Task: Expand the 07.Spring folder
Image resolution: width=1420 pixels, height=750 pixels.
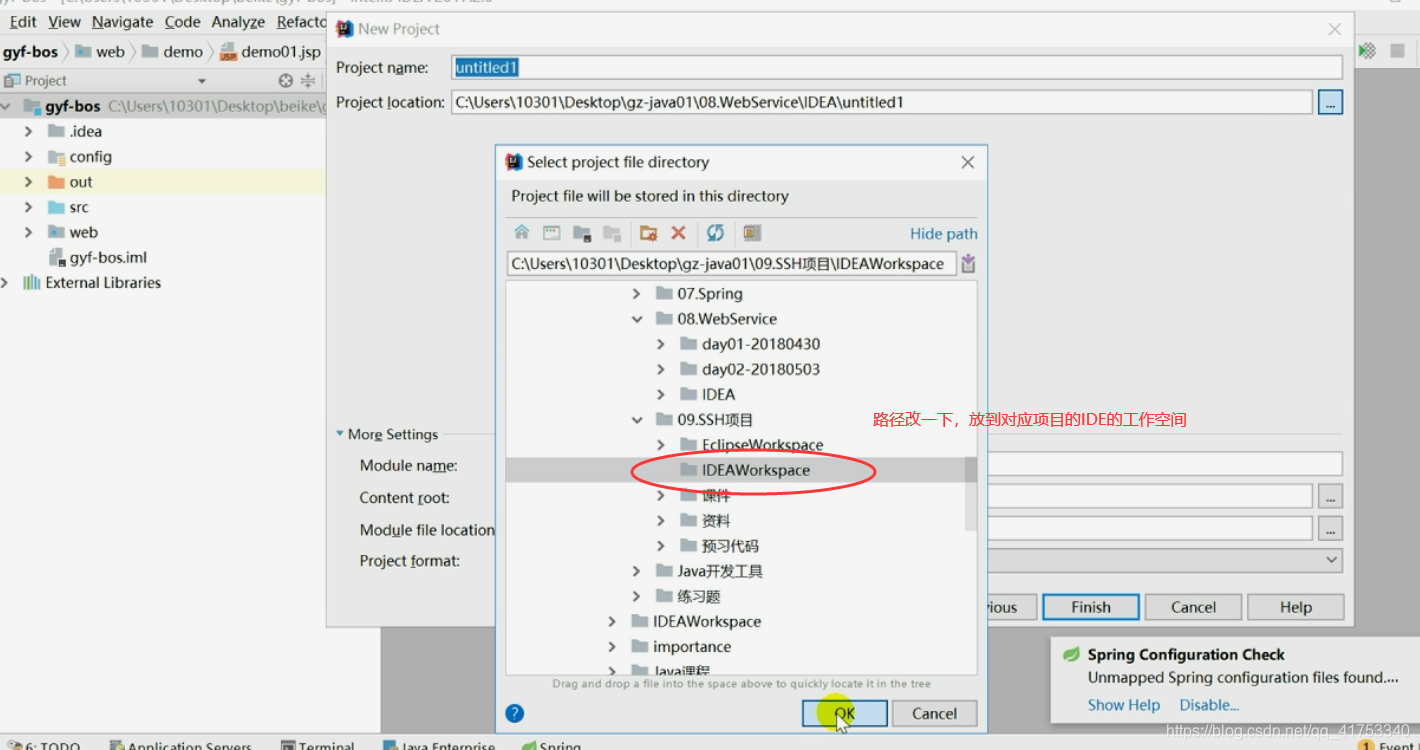Action: pos(636,294)
